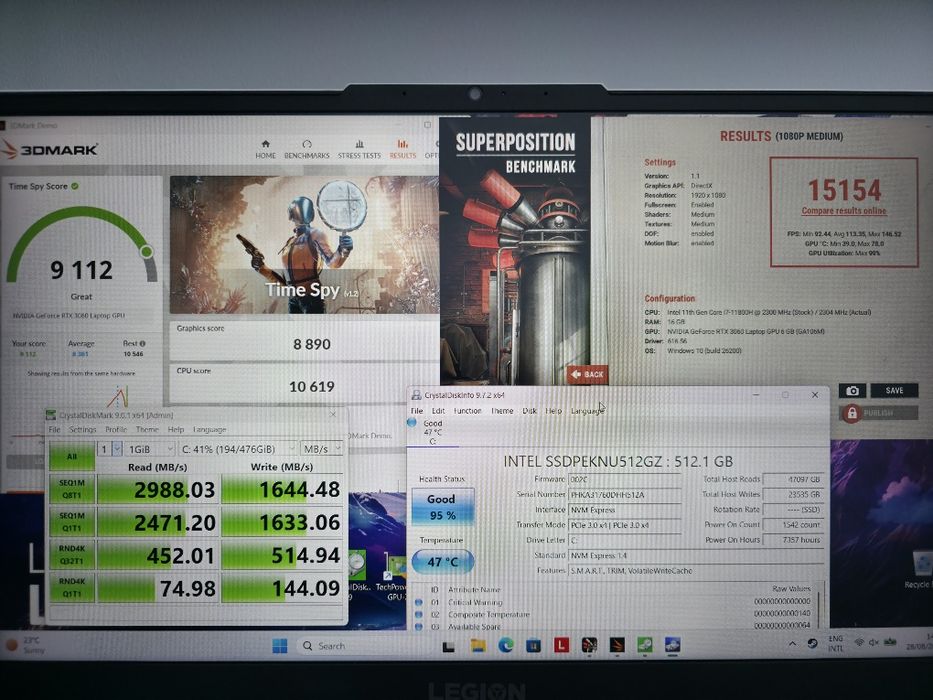Click the Time Spy benchmark thumbnail image
Image resolution: width=933 pixels, height=700 pixels.
pos(304,245)
